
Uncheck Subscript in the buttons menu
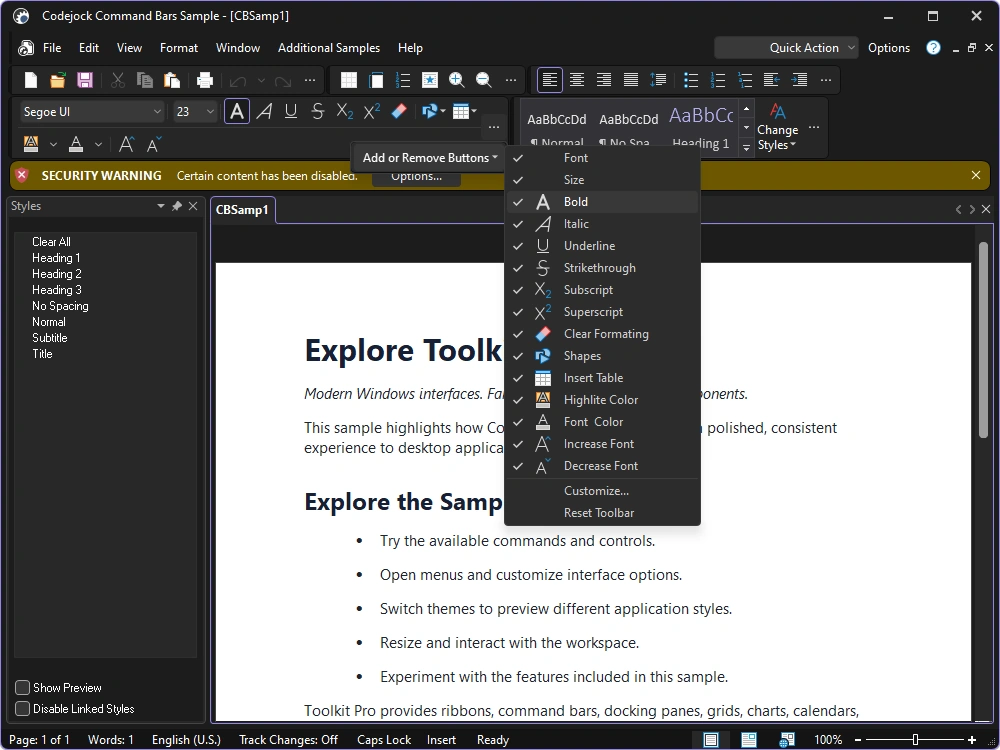(602, 290)
